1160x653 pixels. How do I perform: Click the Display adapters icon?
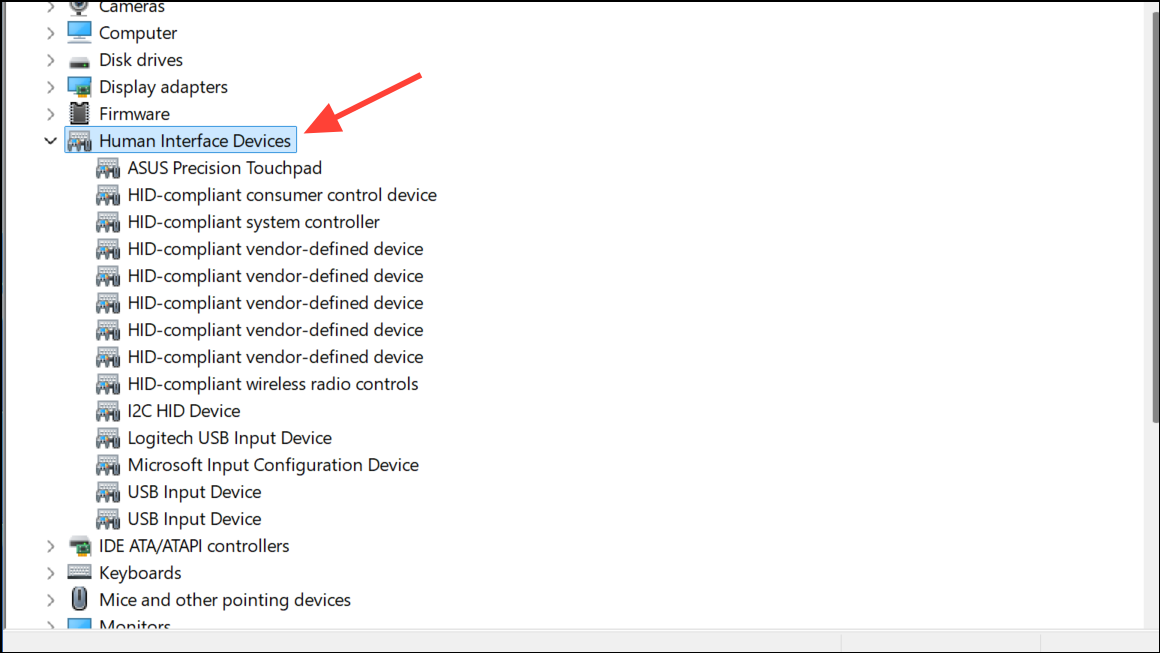pos(78,87)
